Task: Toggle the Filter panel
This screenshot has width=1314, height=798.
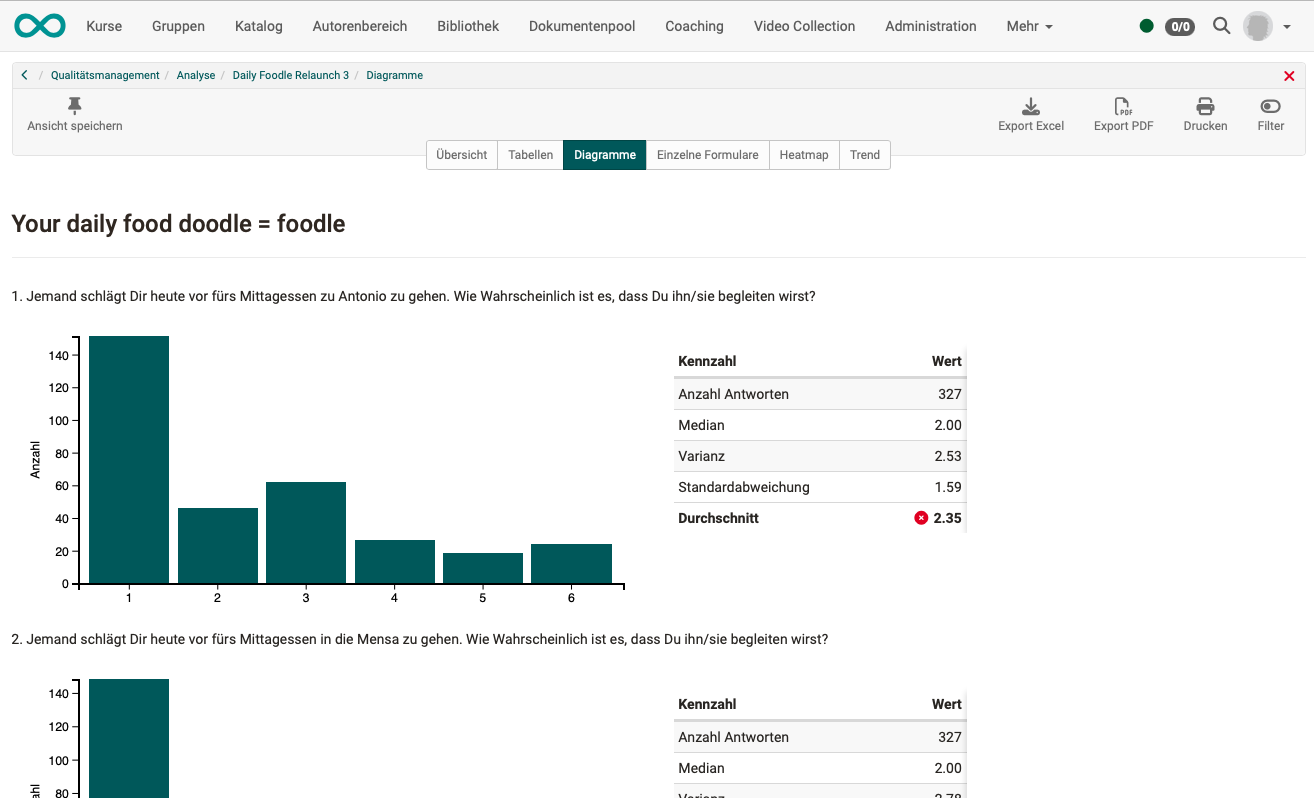Action: point(1270,113)
